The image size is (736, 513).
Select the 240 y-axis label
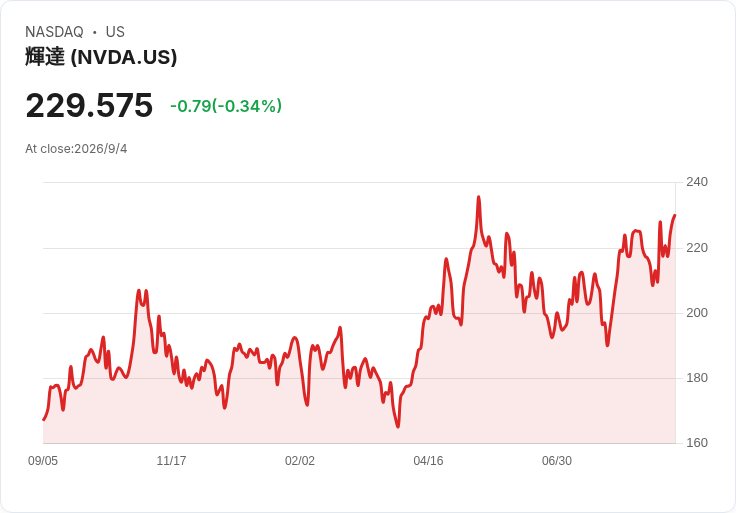697,182
